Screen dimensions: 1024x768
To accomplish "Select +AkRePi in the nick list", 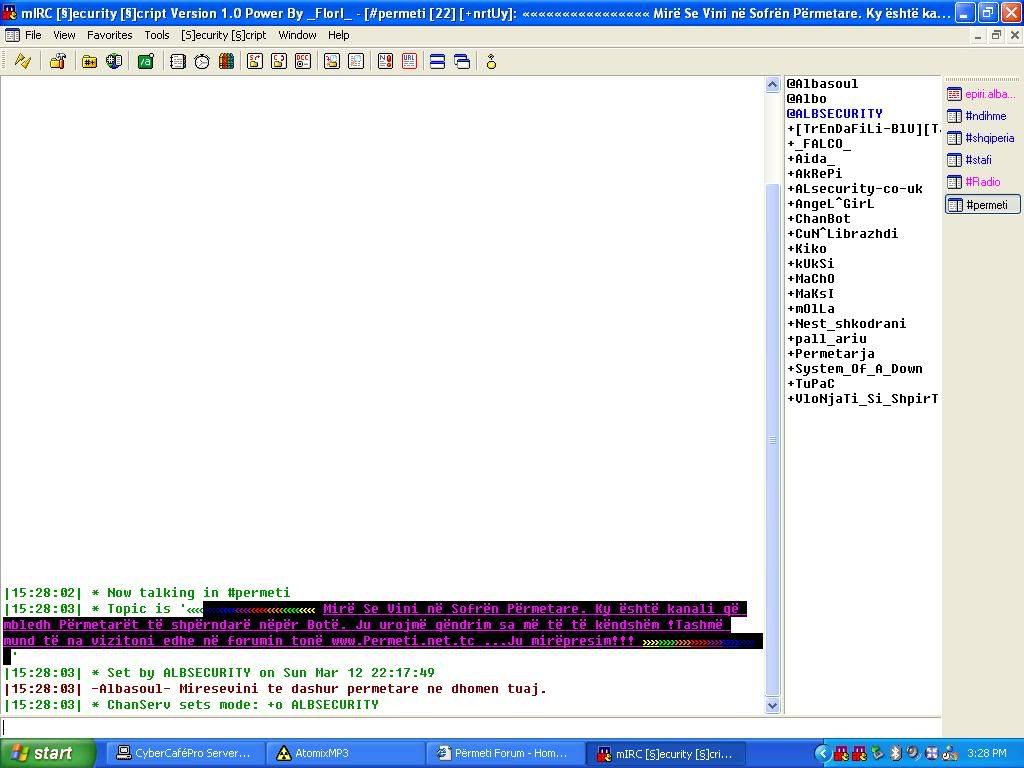I will pyautogui.click(x=814, y=174).
